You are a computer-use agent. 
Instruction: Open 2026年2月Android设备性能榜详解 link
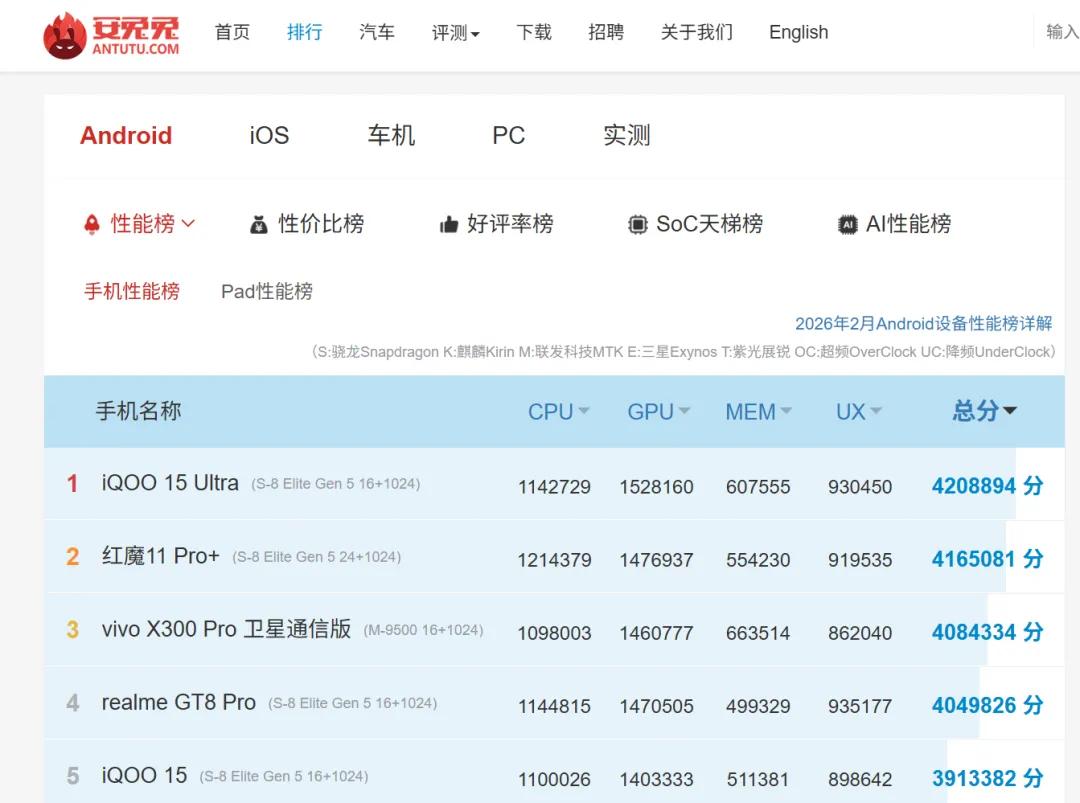(x=923, y=324)
